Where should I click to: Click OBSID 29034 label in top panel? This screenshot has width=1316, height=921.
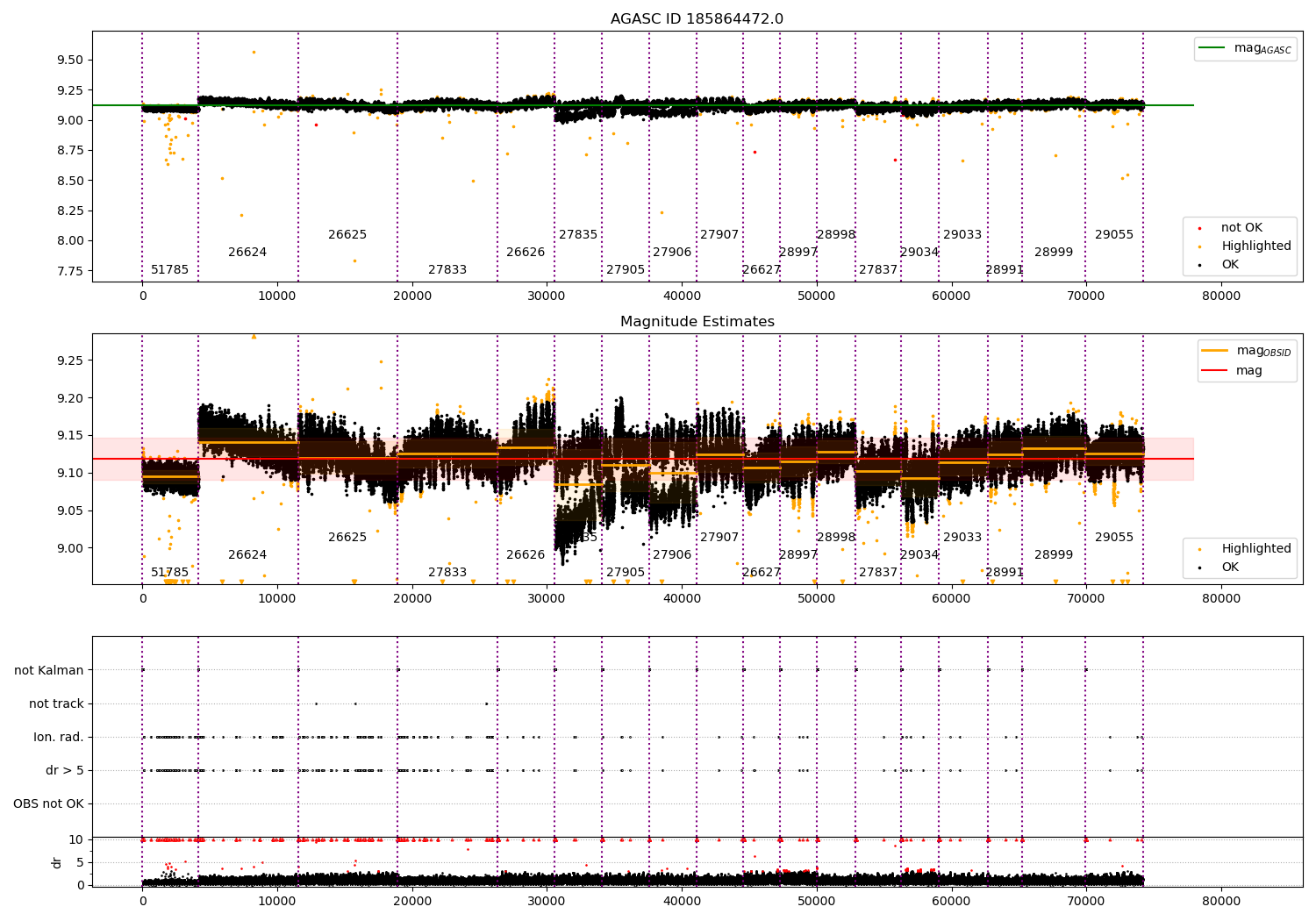919,253
